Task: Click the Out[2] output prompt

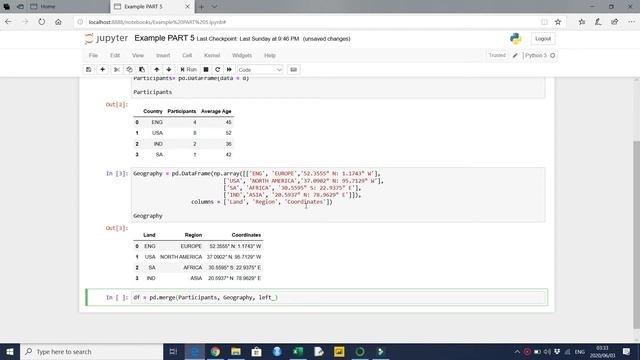Action: [117, 104]
